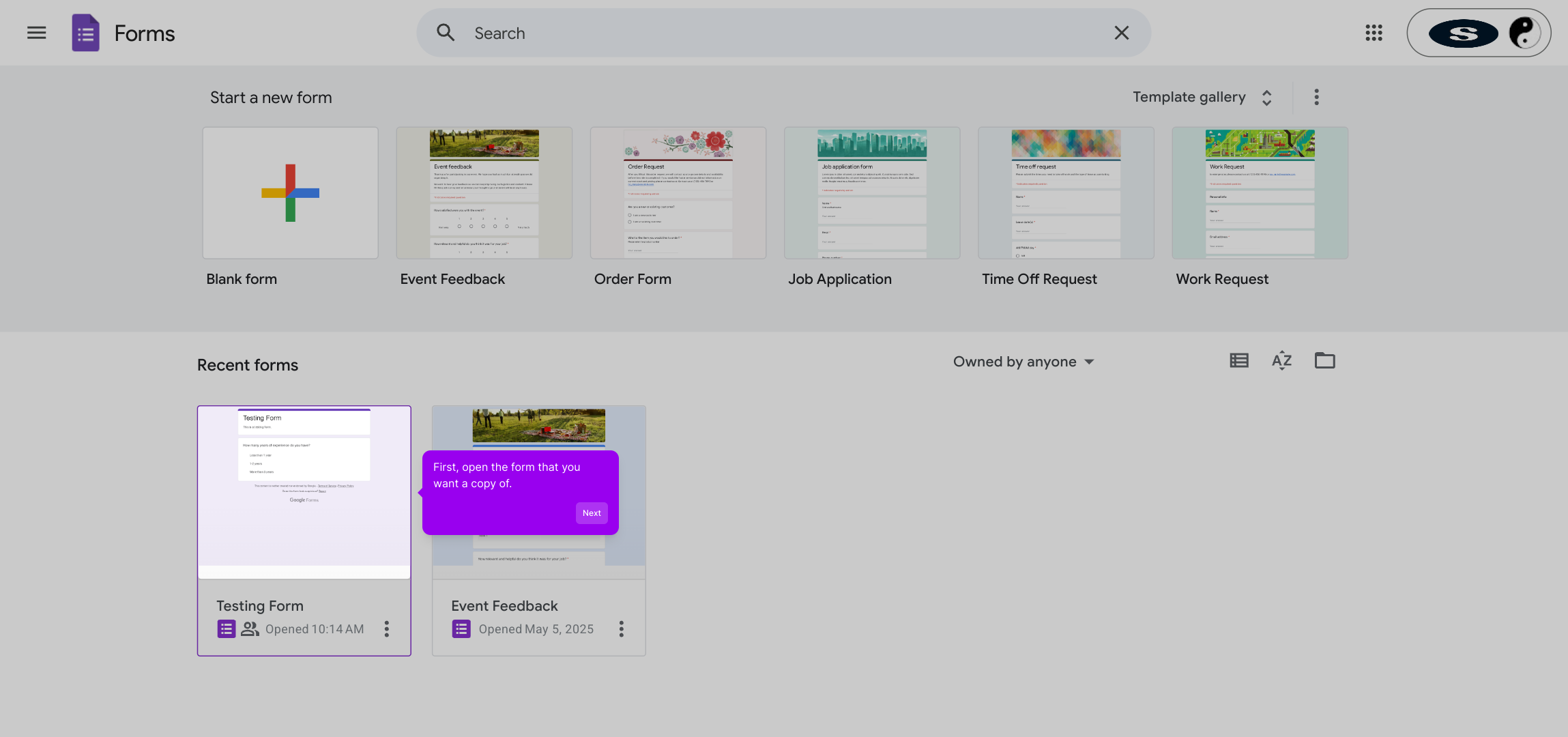Open more options for Testing Form
The height and width of the screenshot is (737, 1568).
(387, 628)
